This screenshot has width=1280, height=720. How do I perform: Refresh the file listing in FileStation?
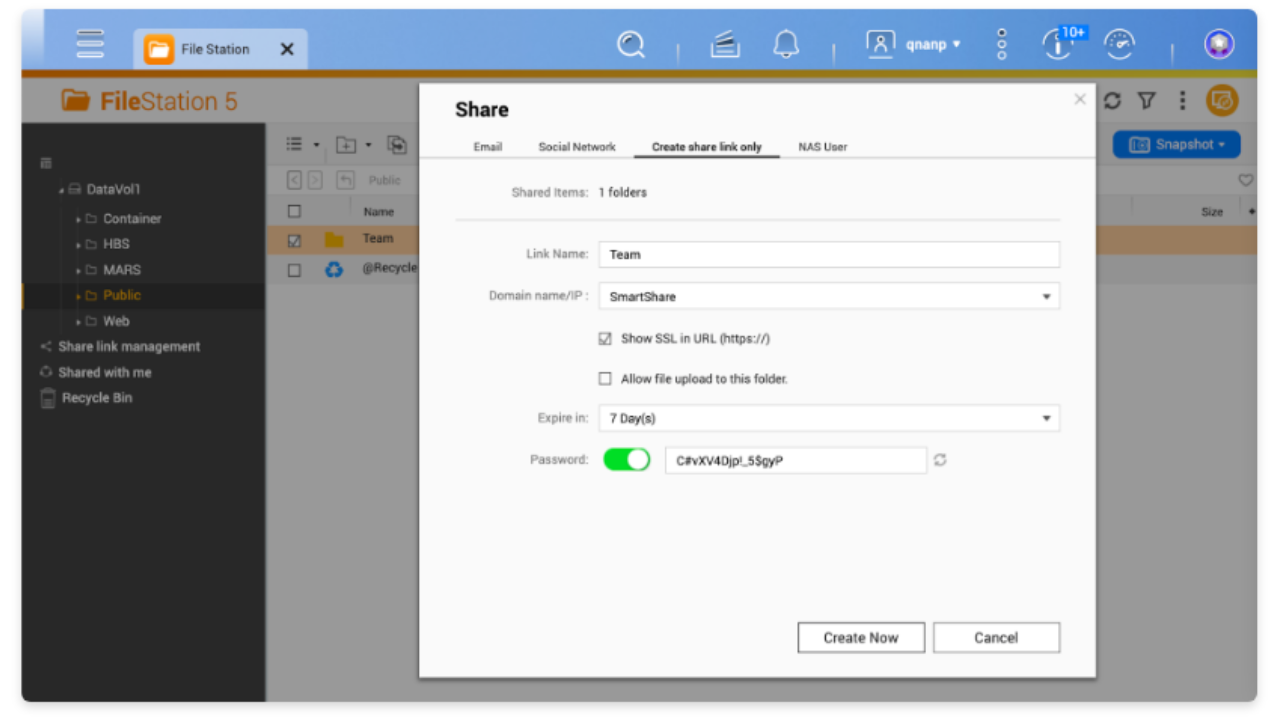[1110, 101]
